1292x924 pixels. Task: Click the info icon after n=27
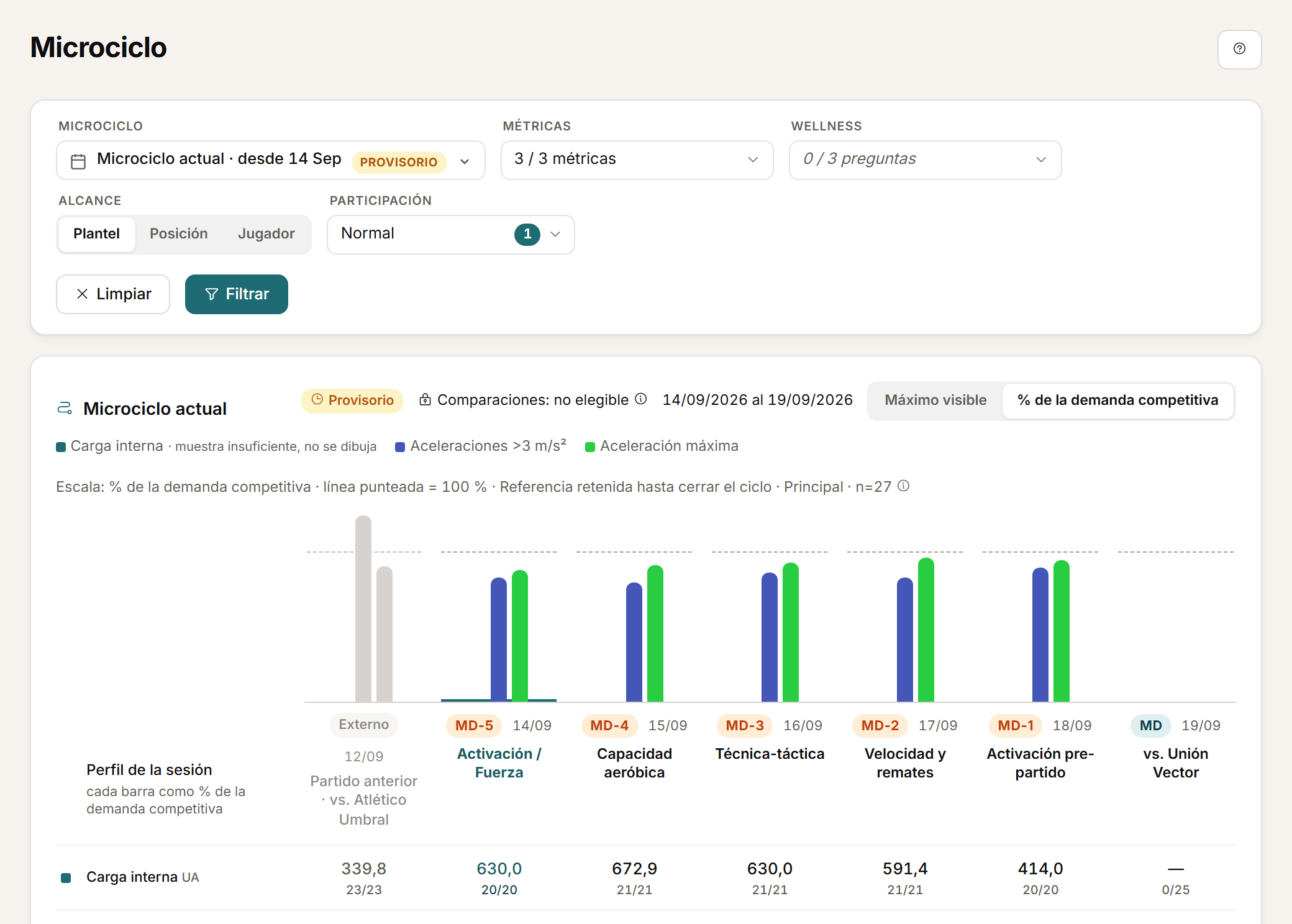904,486
